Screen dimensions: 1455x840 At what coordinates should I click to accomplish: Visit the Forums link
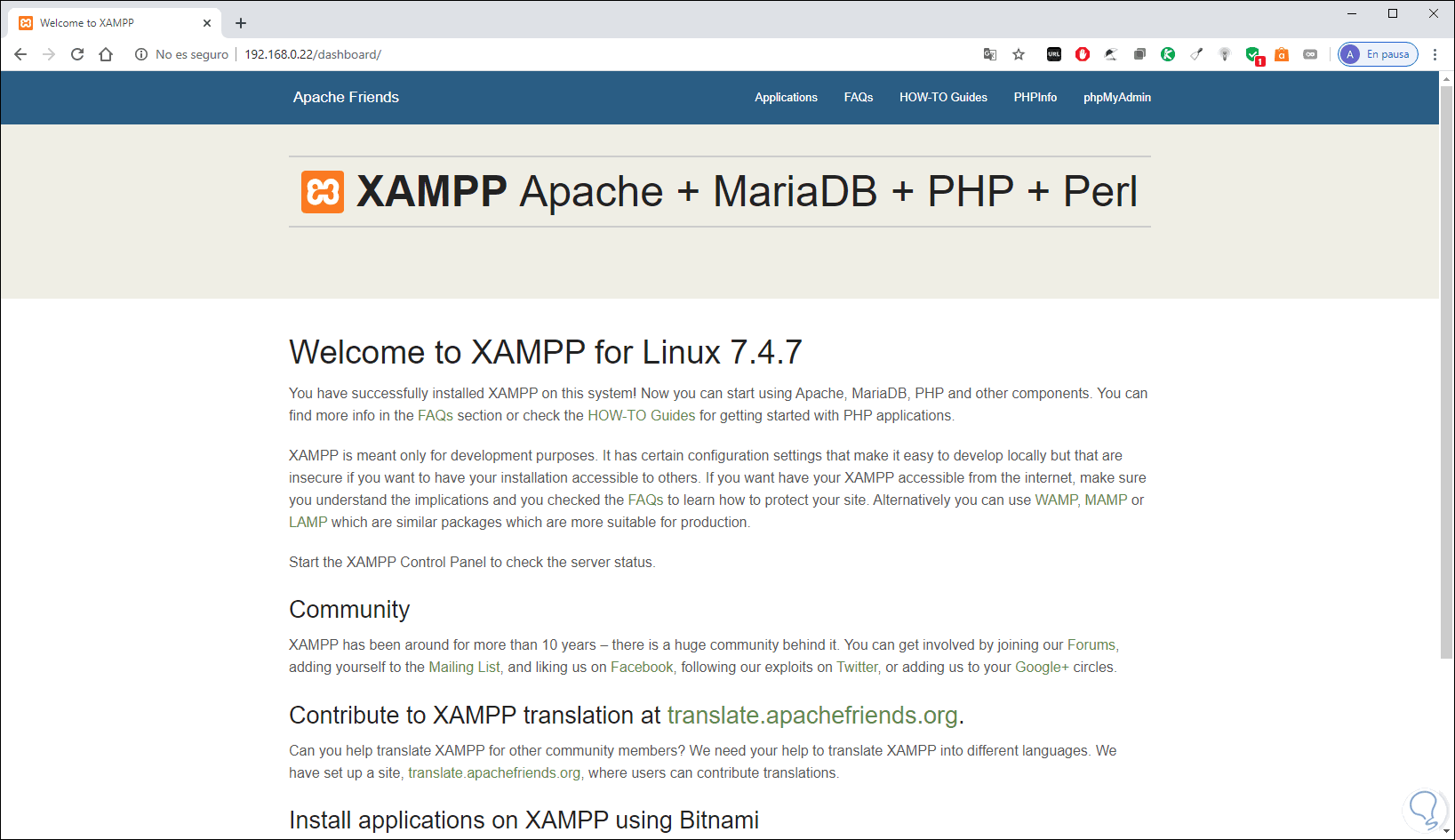tap(1091, 644)
